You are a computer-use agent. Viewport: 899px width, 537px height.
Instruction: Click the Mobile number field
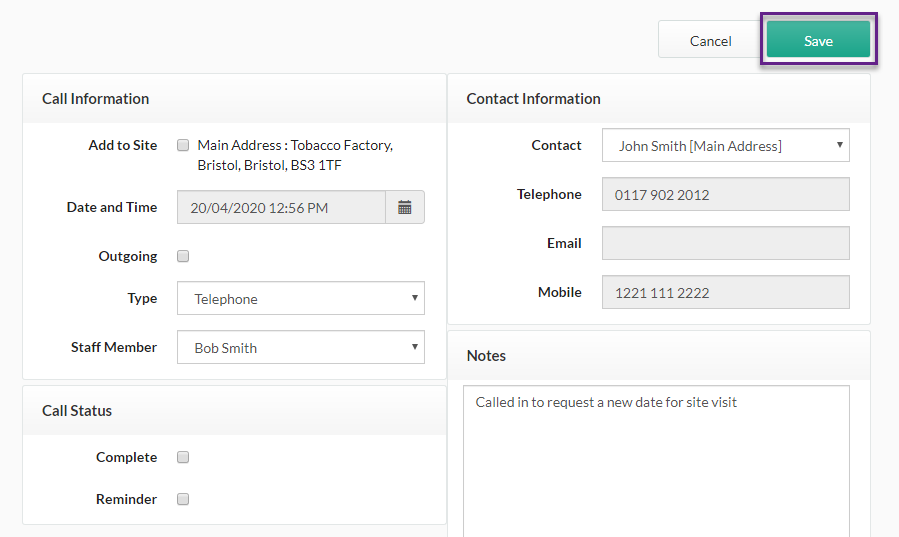pyautogui.click(x=726, y=292)
